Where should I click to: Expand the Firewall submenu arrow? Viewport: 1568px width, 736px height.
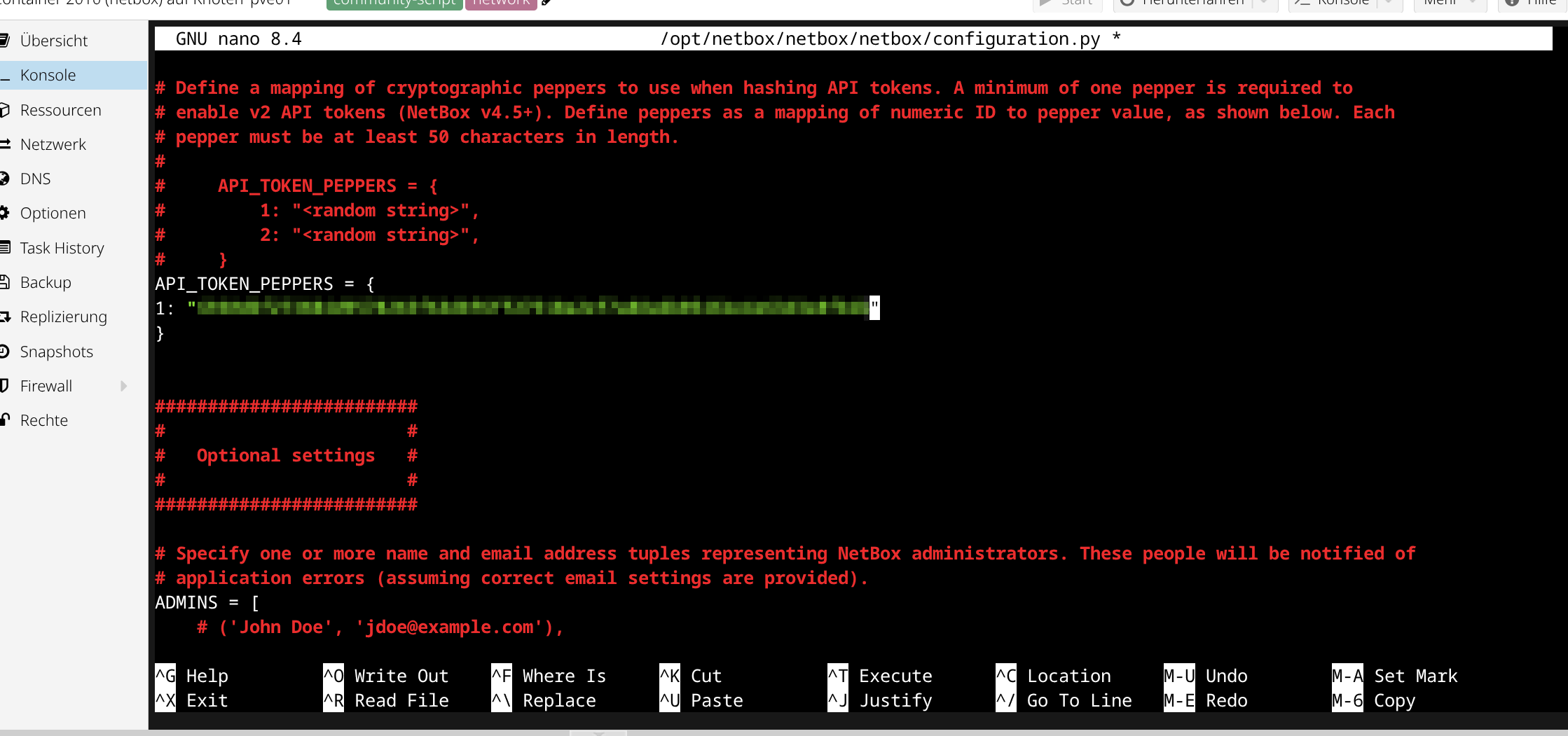[124, 386]
